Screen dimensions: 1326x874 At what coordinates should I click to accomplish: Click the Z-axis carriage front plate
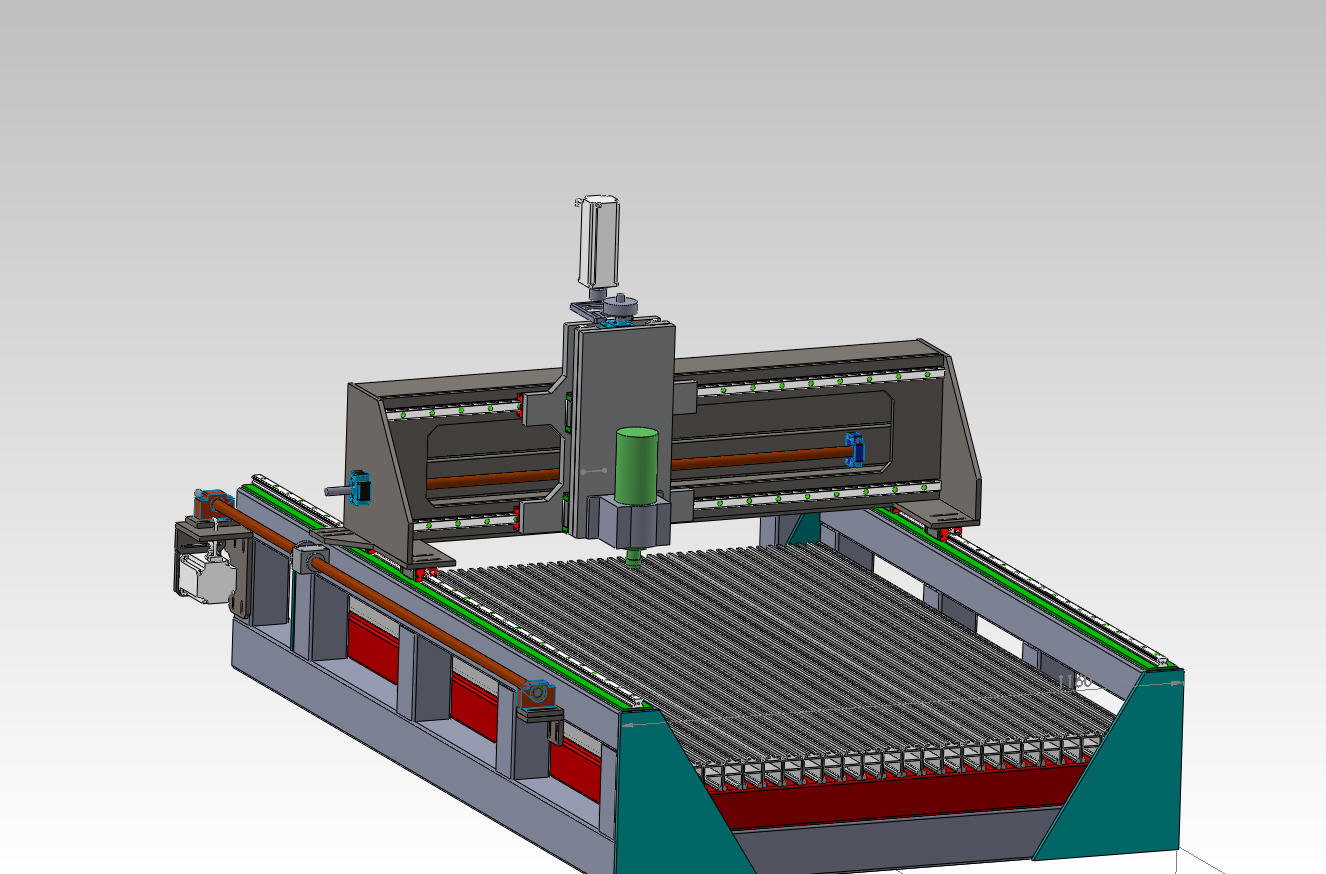[624, 378]
